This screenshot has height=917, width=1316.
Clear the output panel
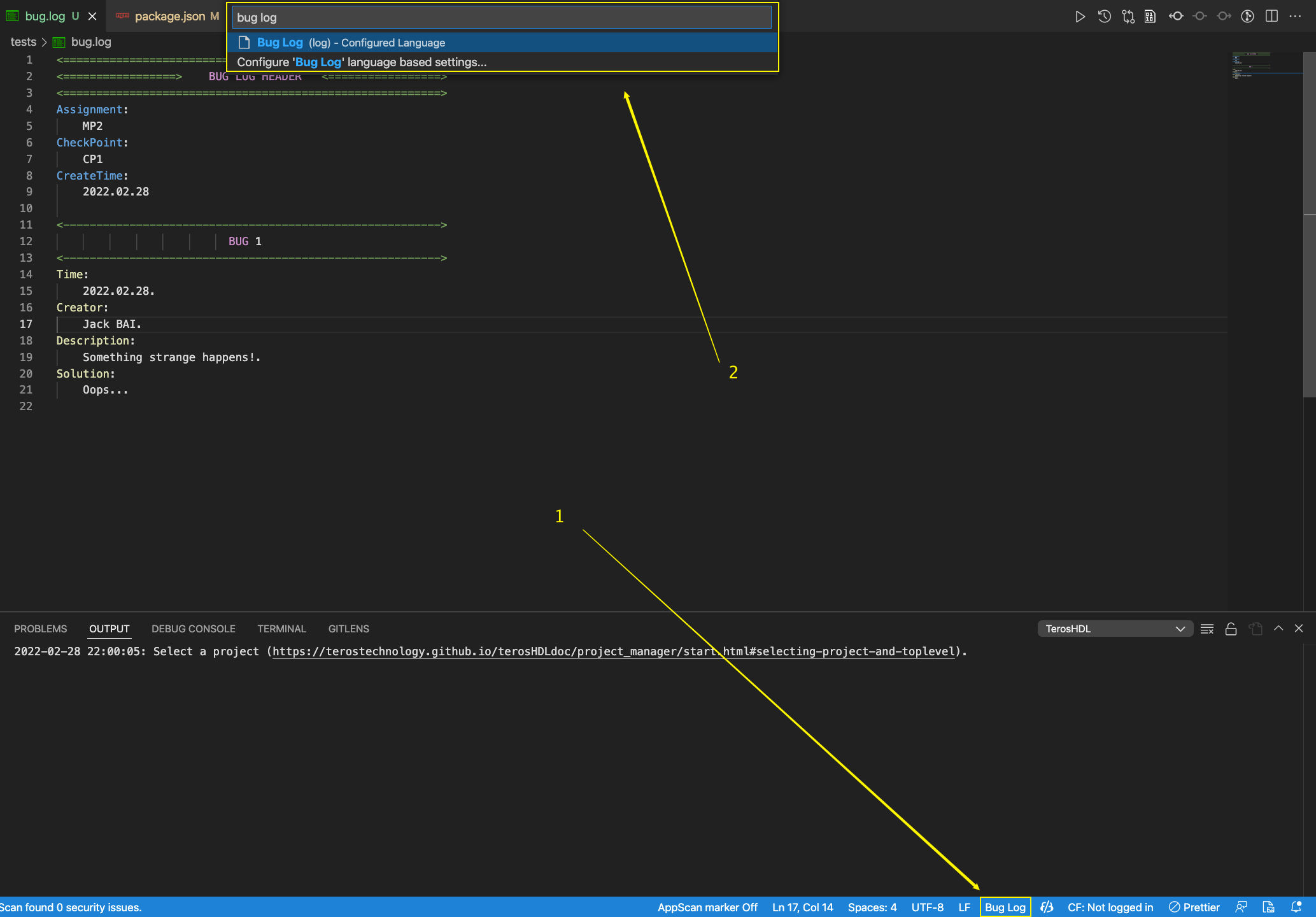click(1206, 629)
